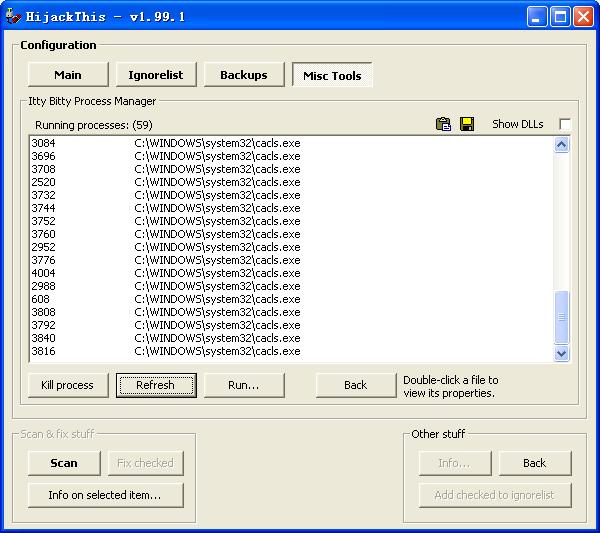Start a Scan
Screen dimensions: 600x533
click(x=64, y=463)
